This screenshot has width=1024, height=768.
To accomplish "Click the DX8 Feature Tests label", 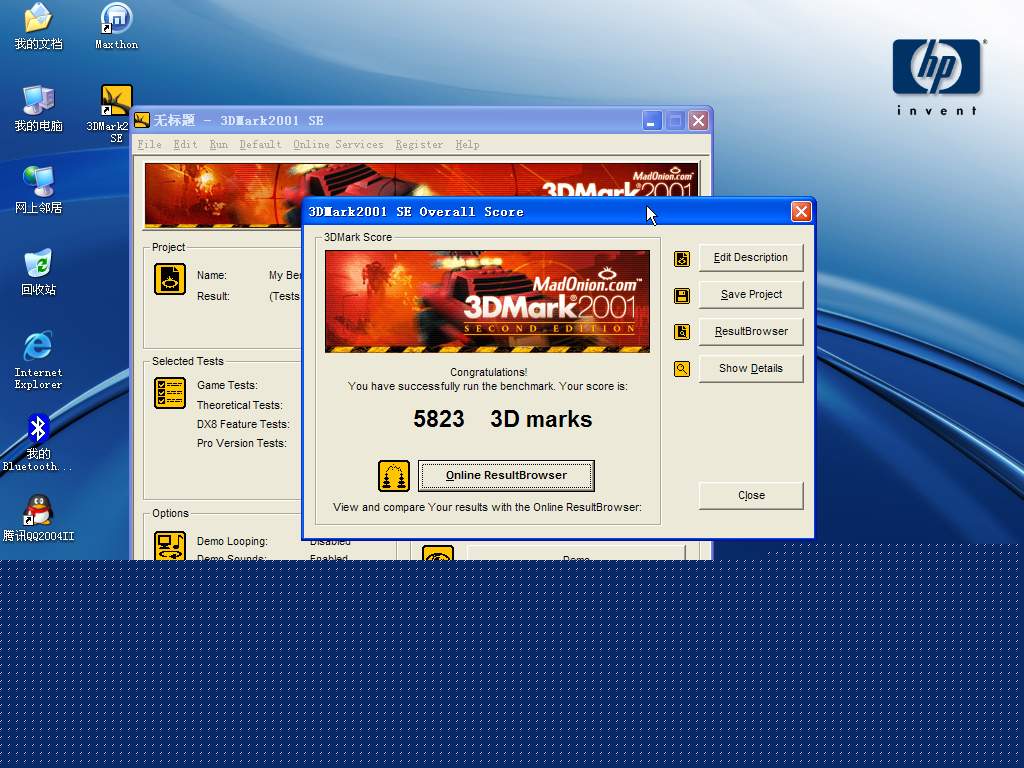I will (x=242, y=424).
